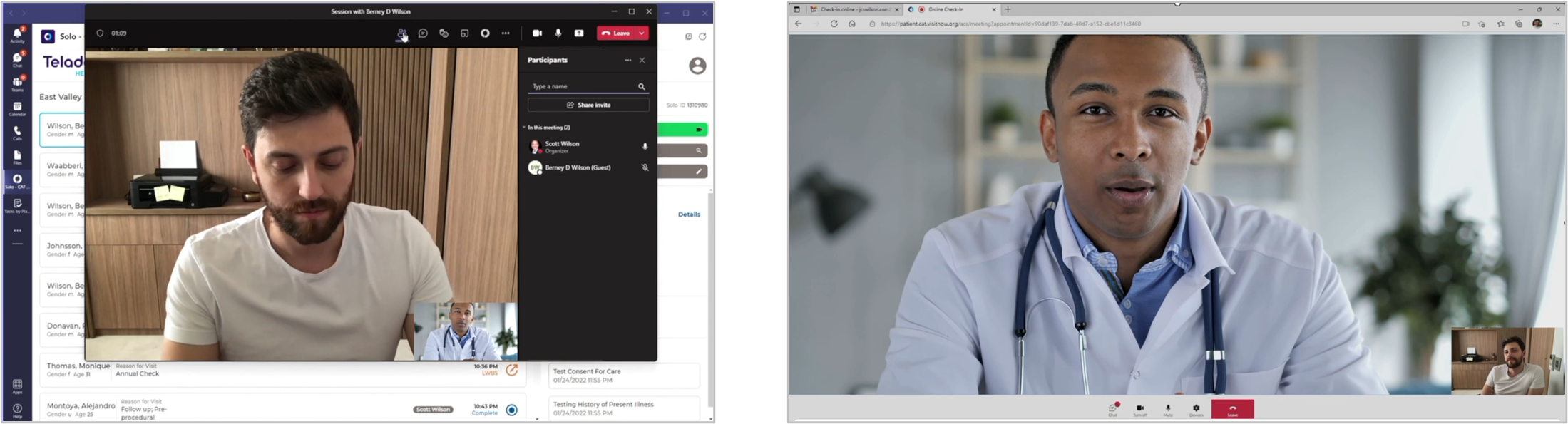The width and height of the screenshot is (1568, 424).
Task: Leave the Teams session
Action: pos(616,33)
